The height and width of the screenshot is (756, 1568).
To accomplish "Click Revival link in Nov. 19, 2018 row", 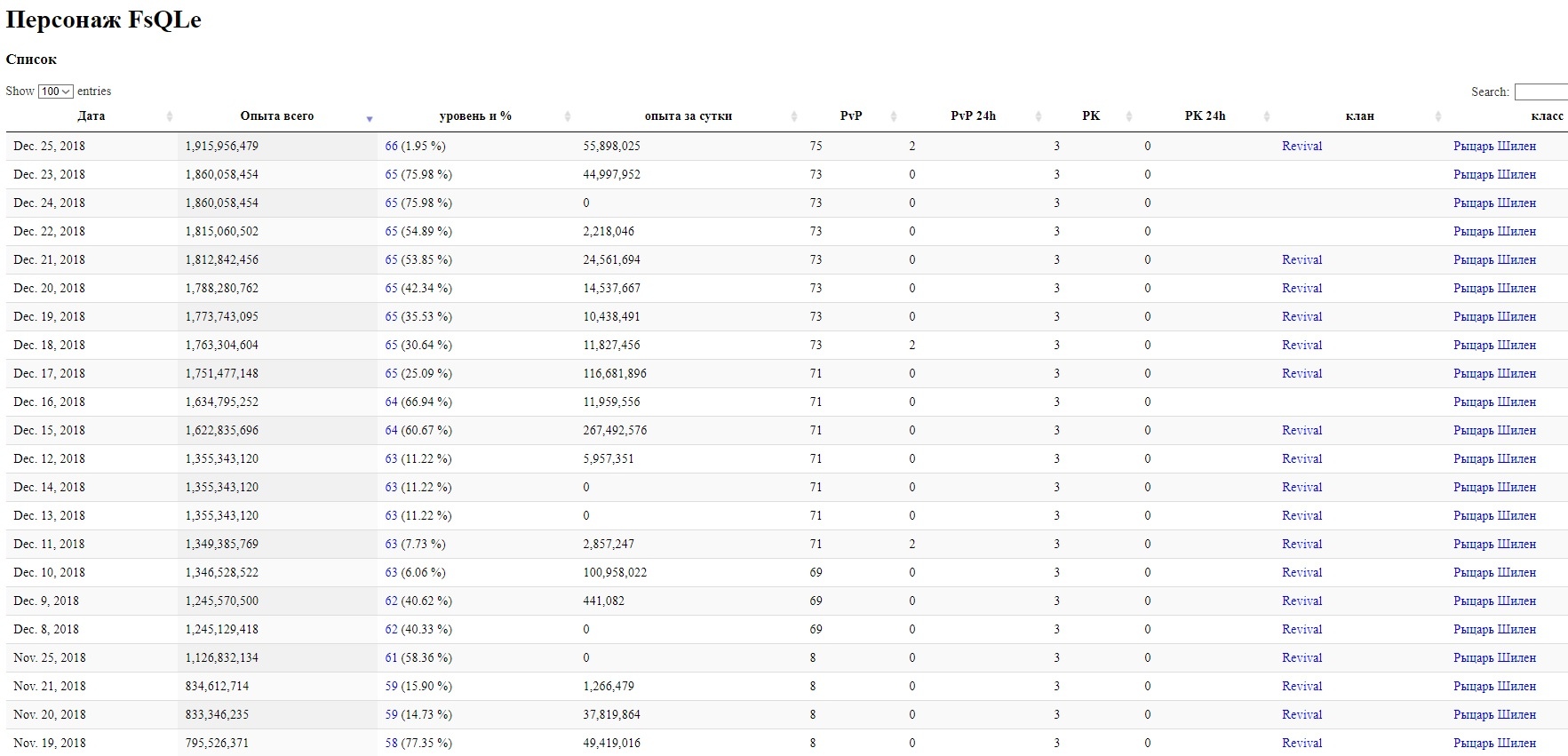I will point(1301,743).
